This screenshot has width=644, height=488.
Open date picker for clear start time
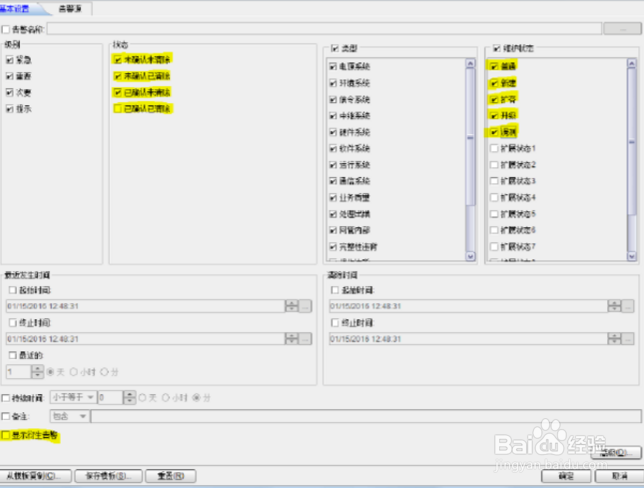coord(628,306)
